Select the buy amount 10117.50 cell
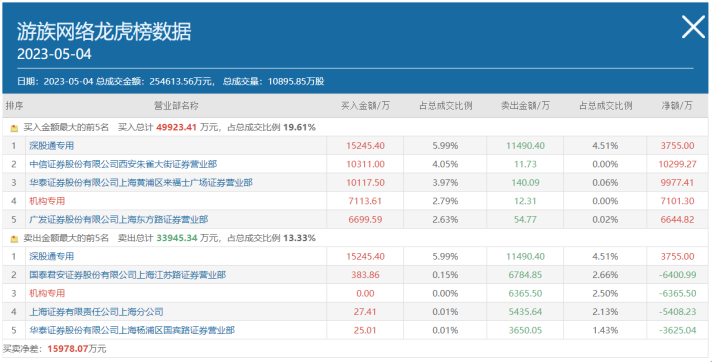Image resolution: width=712 pixels, height=362 pixels. coord(365,183)
